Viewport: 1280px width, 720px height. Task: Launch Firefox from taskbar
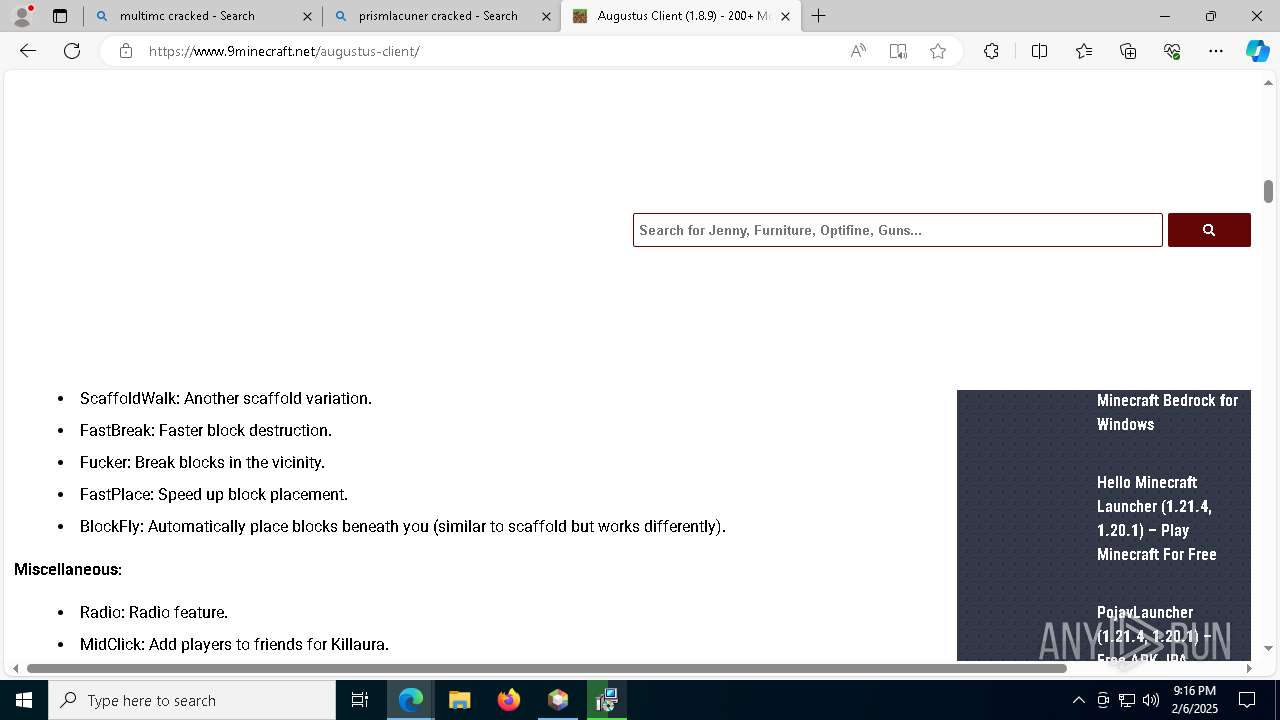pyautogui.click(x=509, y=700)
